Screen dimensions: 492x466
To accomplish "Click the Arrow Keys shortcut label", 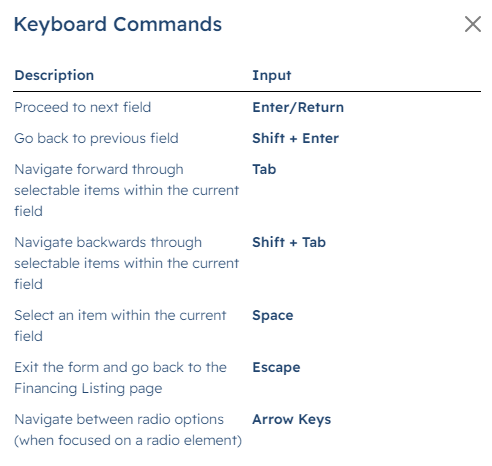I will (x=292, y=419).
